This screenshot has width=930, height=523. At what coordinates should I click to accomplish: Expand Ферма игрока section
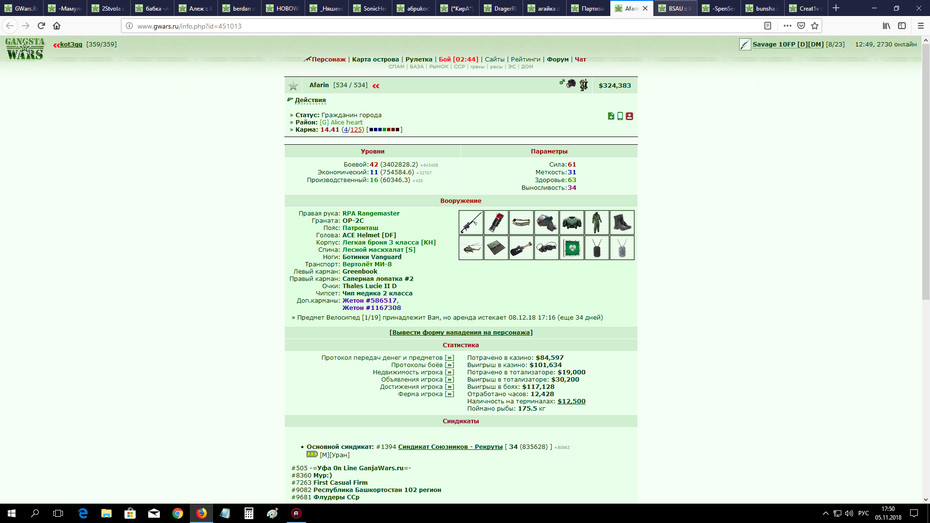coord(449,394)
